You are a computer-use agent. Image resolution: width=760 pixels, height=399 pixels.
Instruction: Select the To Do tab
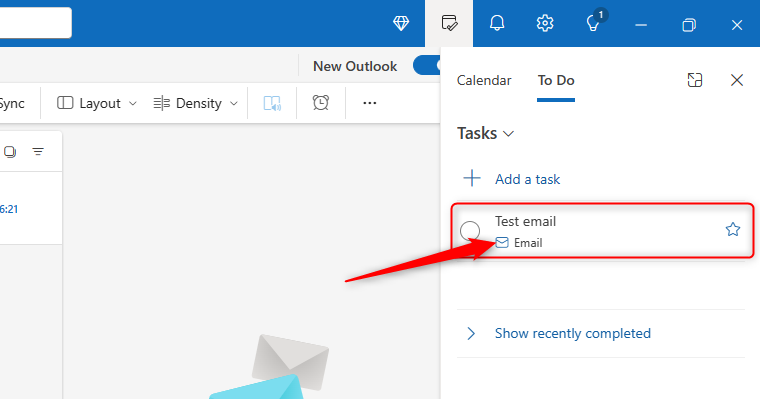tap(556, 80)
